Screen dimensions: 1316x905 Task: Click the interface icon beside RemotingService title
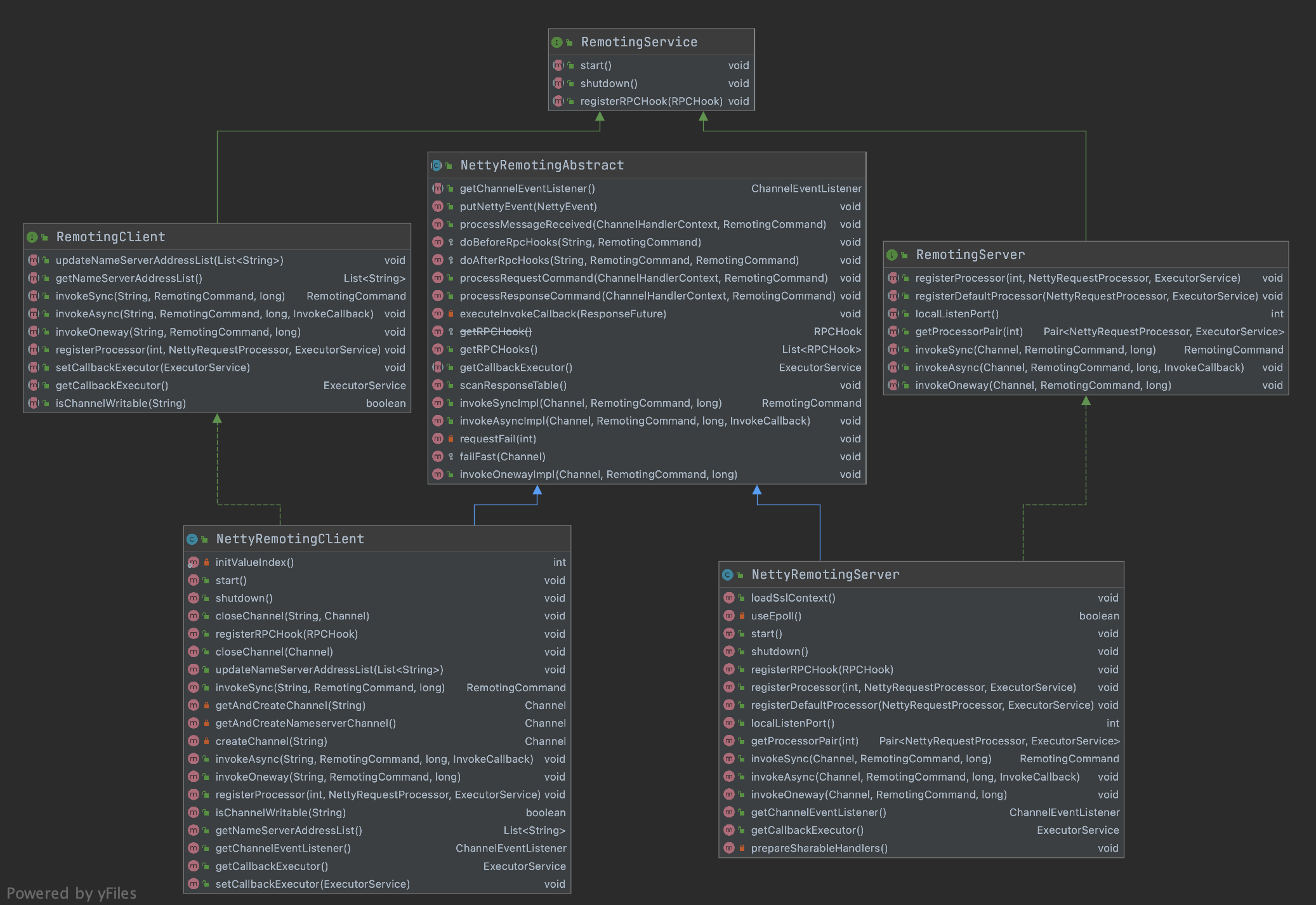556,43
